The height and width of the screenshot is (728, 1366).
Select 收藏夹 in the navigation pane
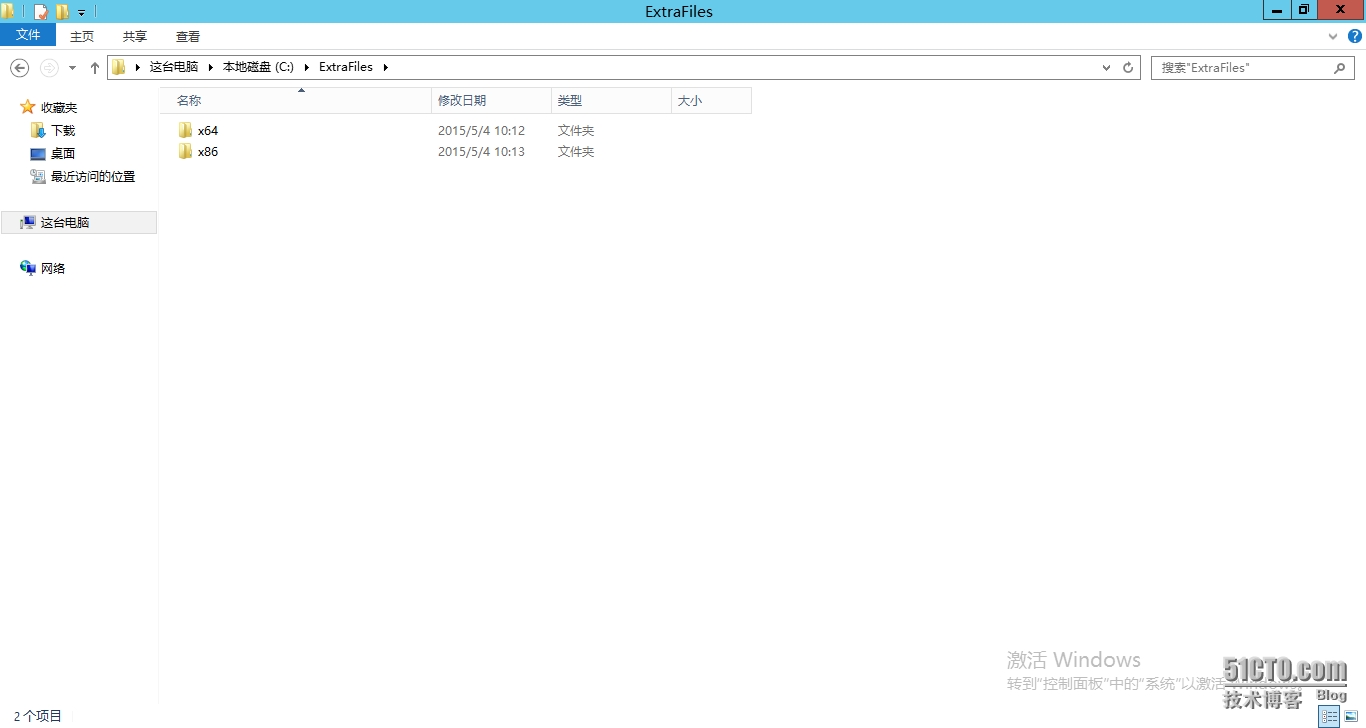[59, 107]
